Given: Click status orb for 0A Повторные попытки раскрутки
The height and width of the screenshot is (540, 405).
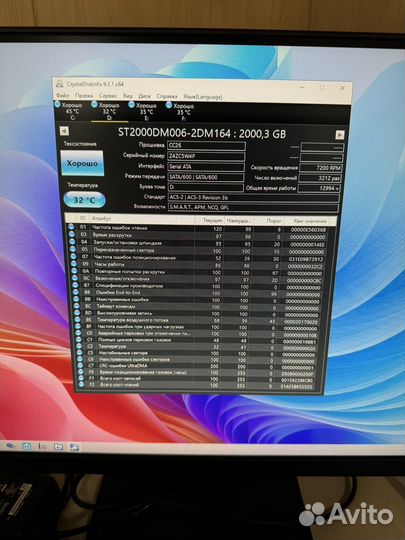Looking at the screenshot, I should tap(75, 271).
